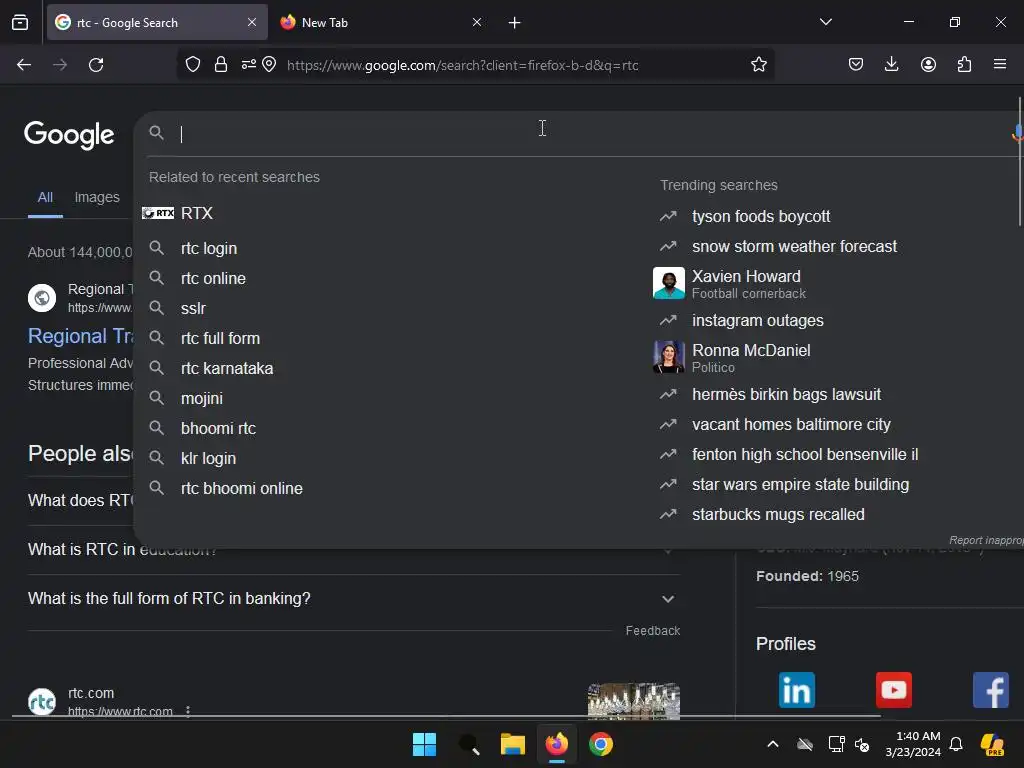Click the search magnifier icon in search box

pos(156,133)
